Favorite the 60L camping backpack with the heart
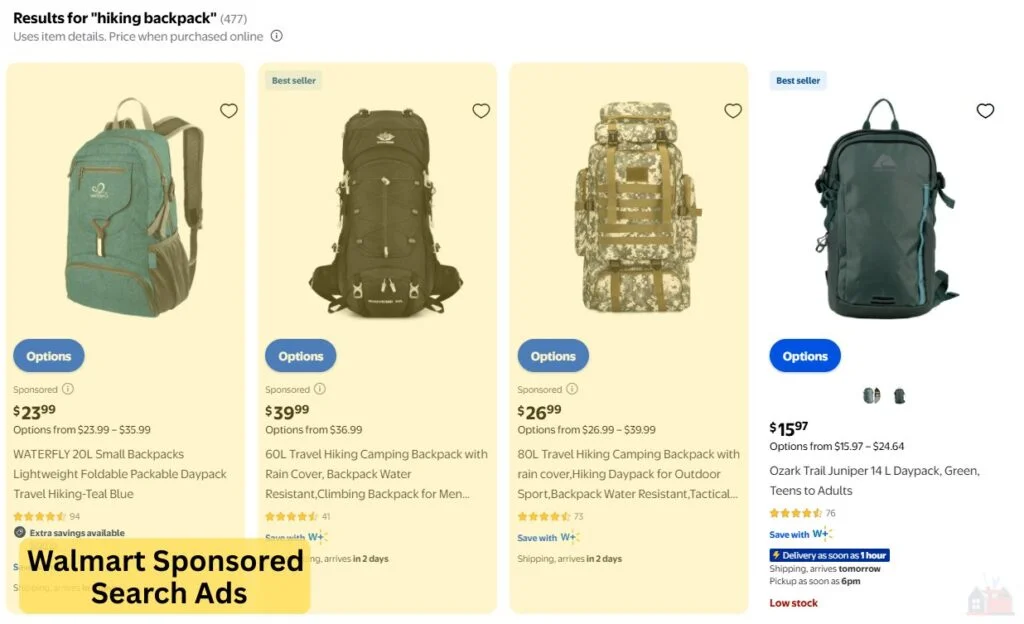The image size is (1024, 624). click(481, 110)
